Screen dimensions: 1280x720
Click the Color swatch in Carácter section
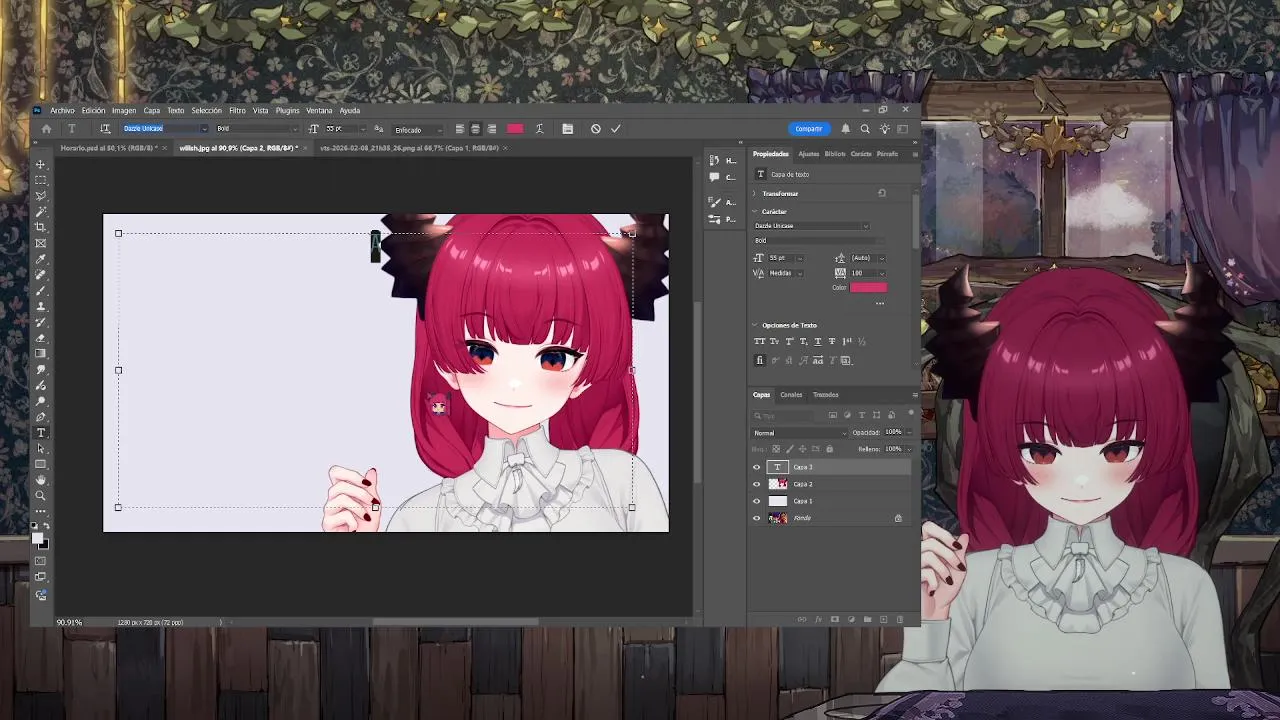click(x=868, y=288)
